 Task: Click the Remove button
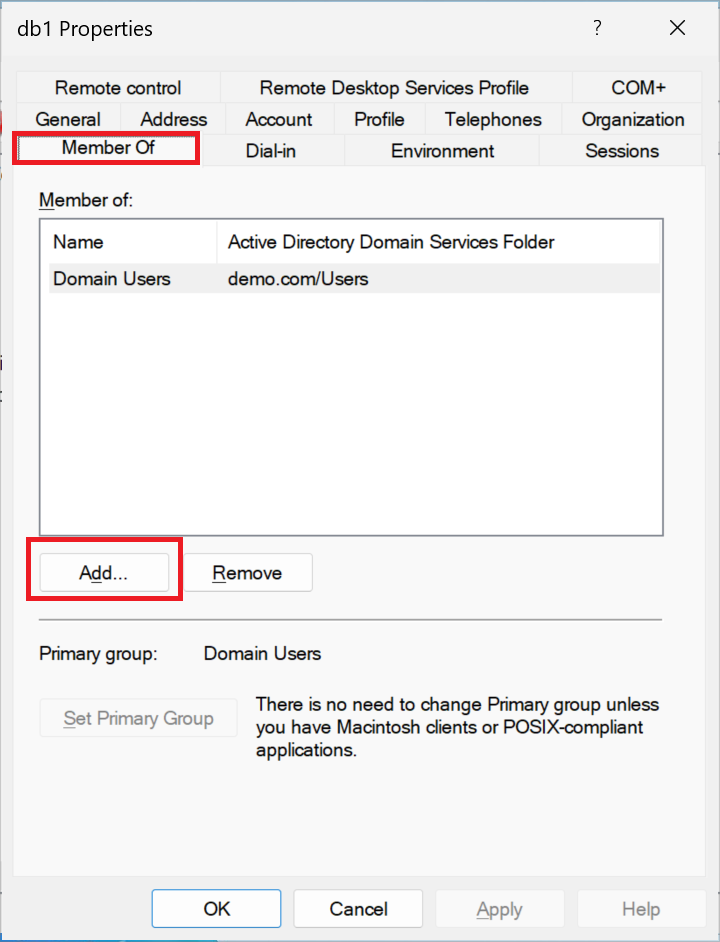[x=248, y=573]
